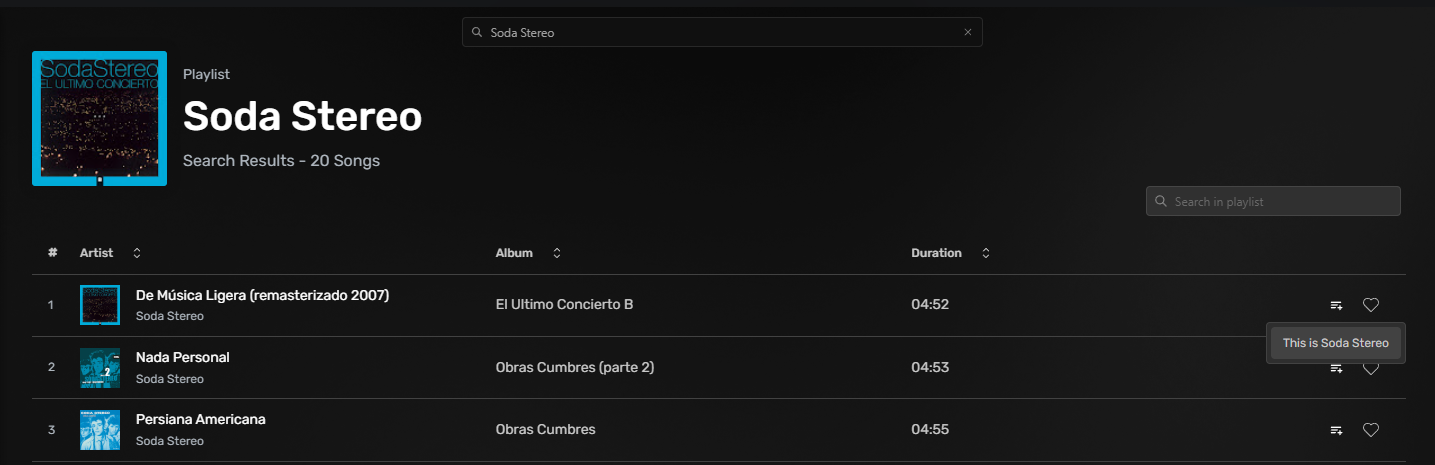Screen dimensions: 1435x465
Task: Open album El Ultimo Concierto B
Action: click(x=564, y=304)
